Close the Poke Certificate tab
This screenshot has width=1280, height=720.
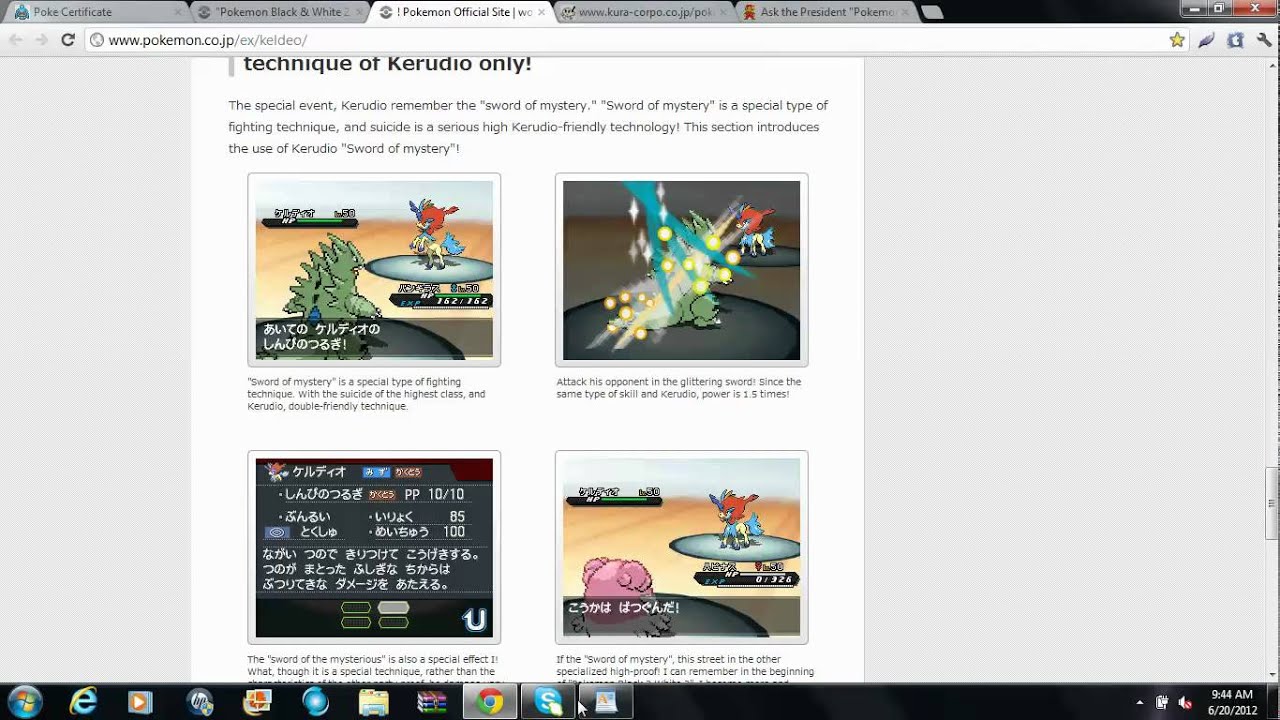coord(177,13)
